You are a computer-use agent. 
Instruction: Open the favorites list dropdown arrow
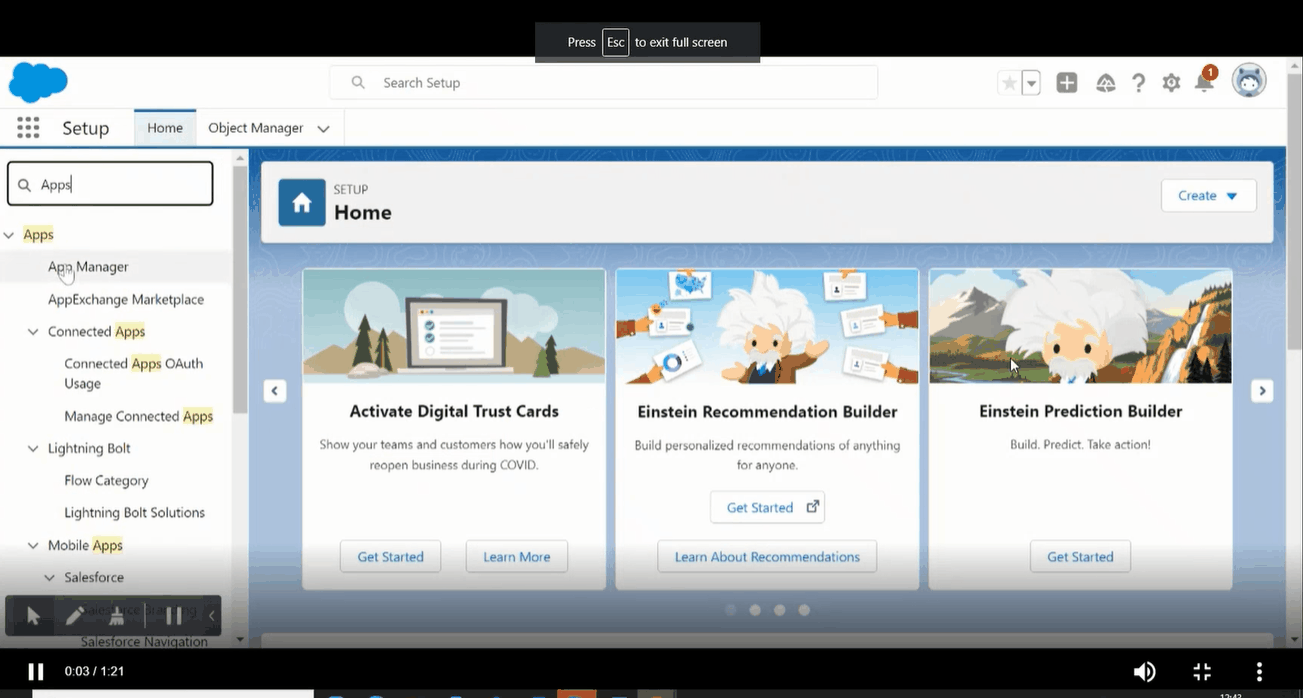point(1031,83)
